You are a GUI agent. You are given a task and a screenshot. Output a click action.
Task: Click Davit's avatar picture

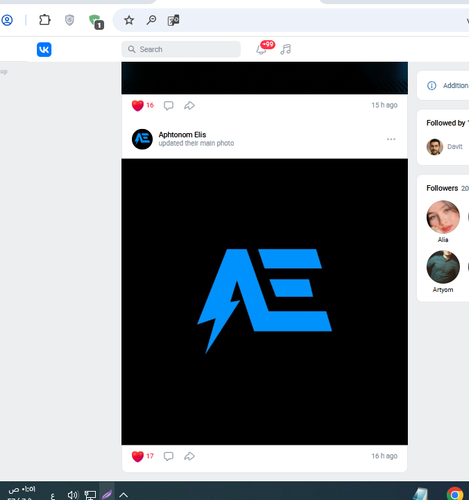coord(435,147)
